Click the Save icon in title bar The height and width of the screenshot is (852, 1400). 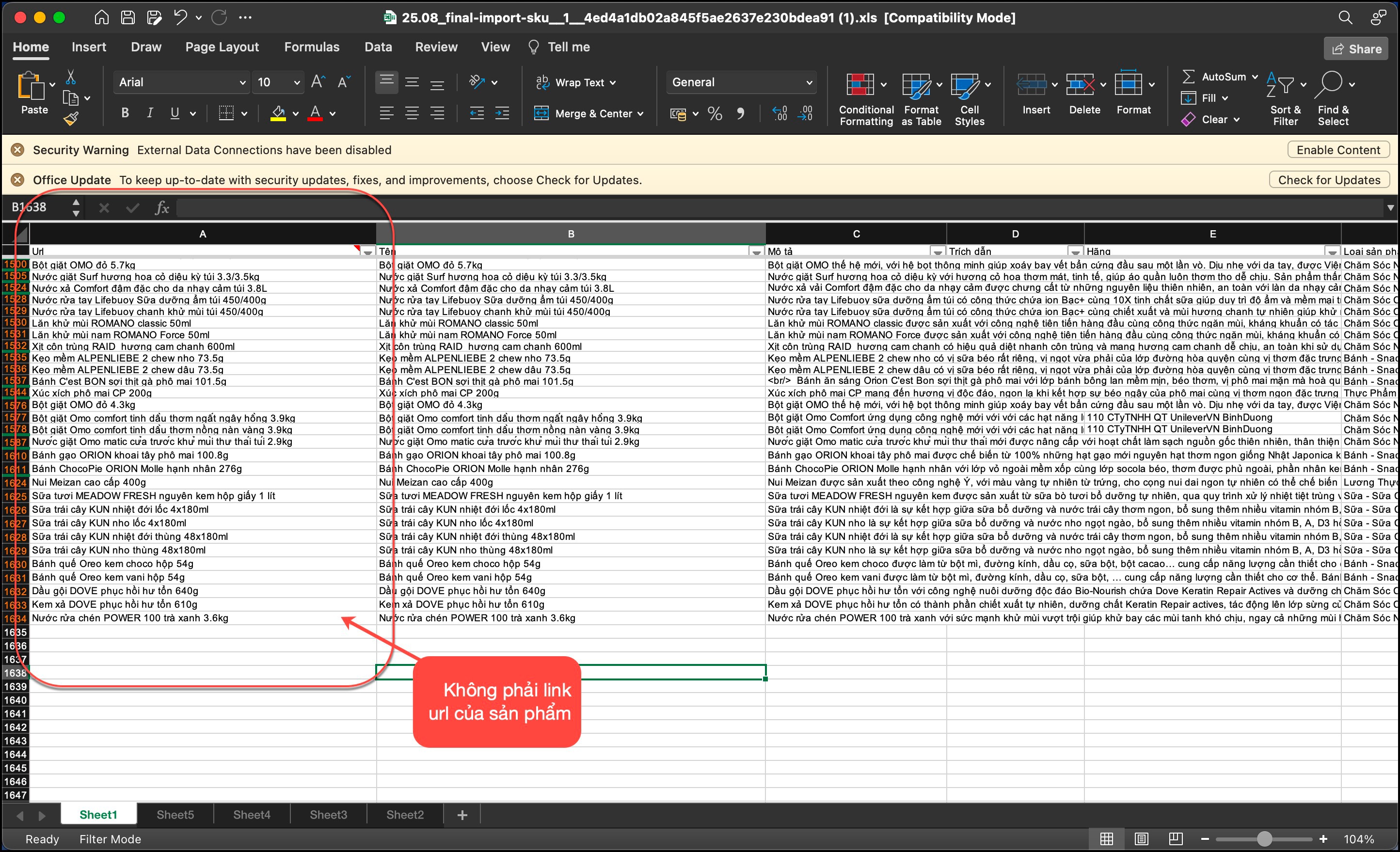(128, 17)
